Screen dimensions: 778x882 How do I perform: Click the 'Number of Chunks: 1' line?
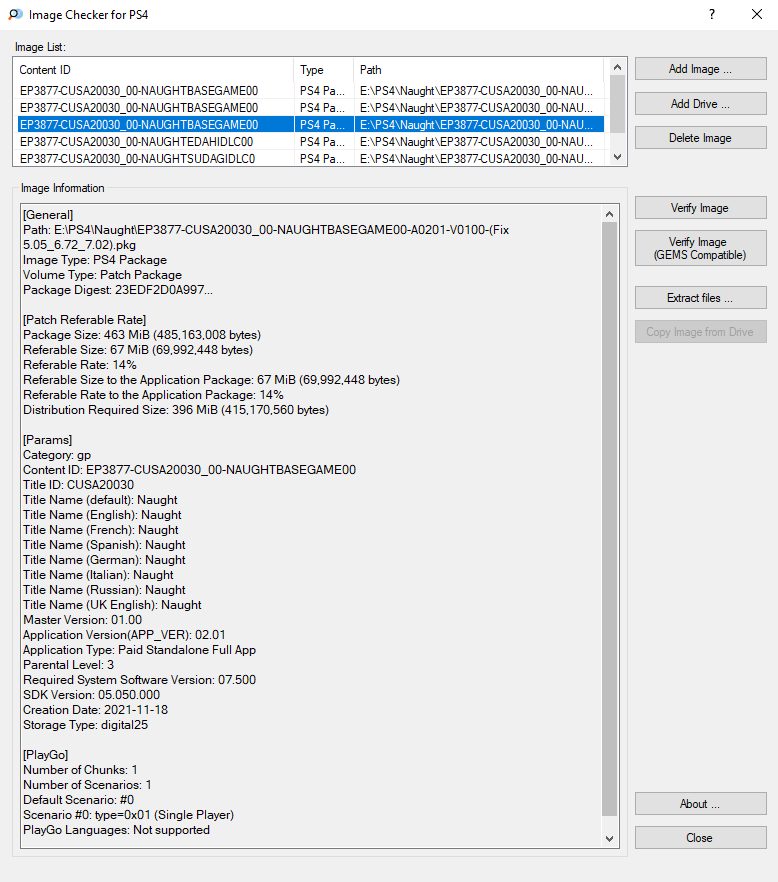[x=80, y=770]
